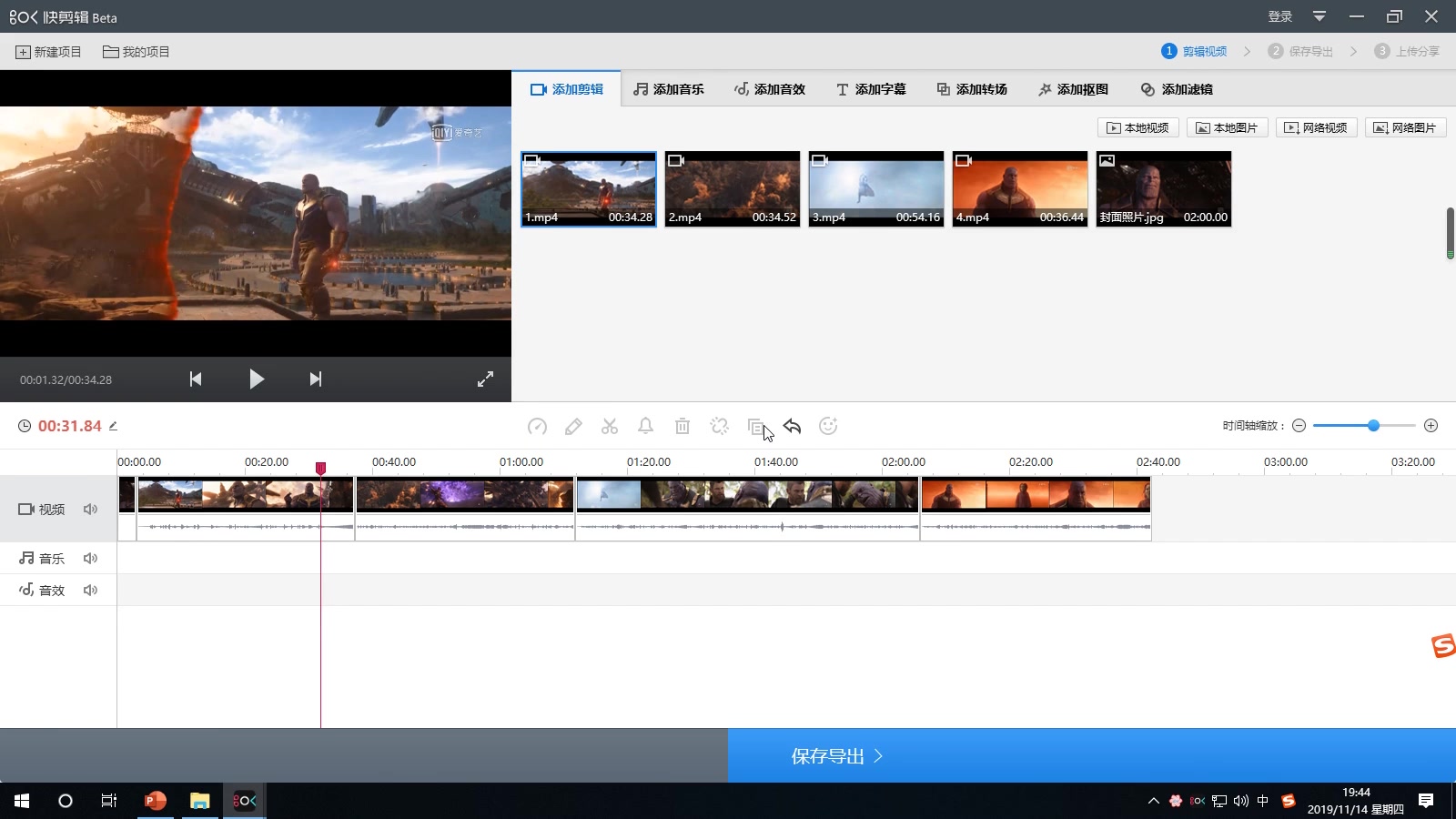The image size is (1456, 819).
Task: Switch to 添加抠图 tab
Action: click(1073, 89)
